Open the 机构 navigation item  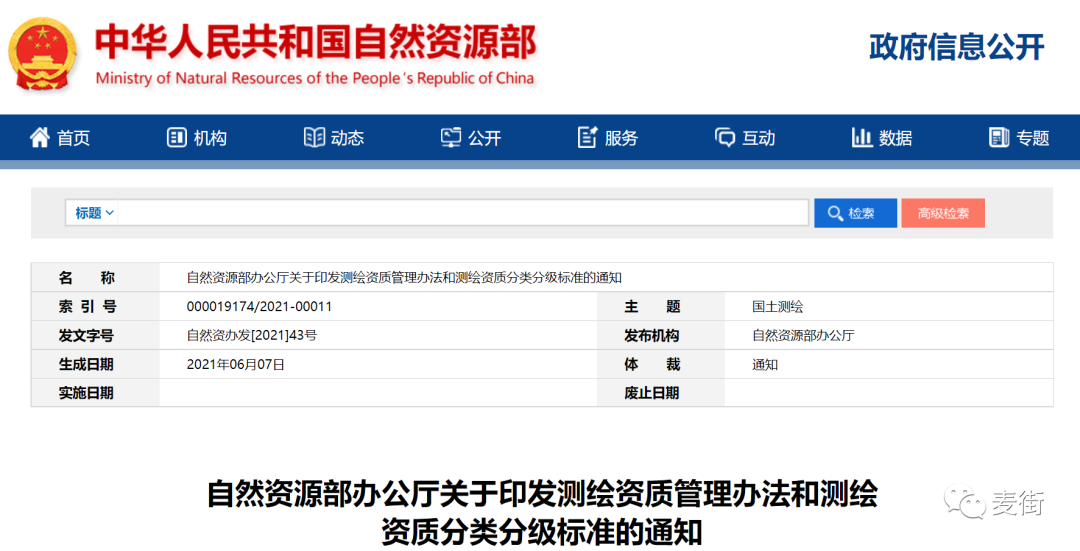pos(197,138)
